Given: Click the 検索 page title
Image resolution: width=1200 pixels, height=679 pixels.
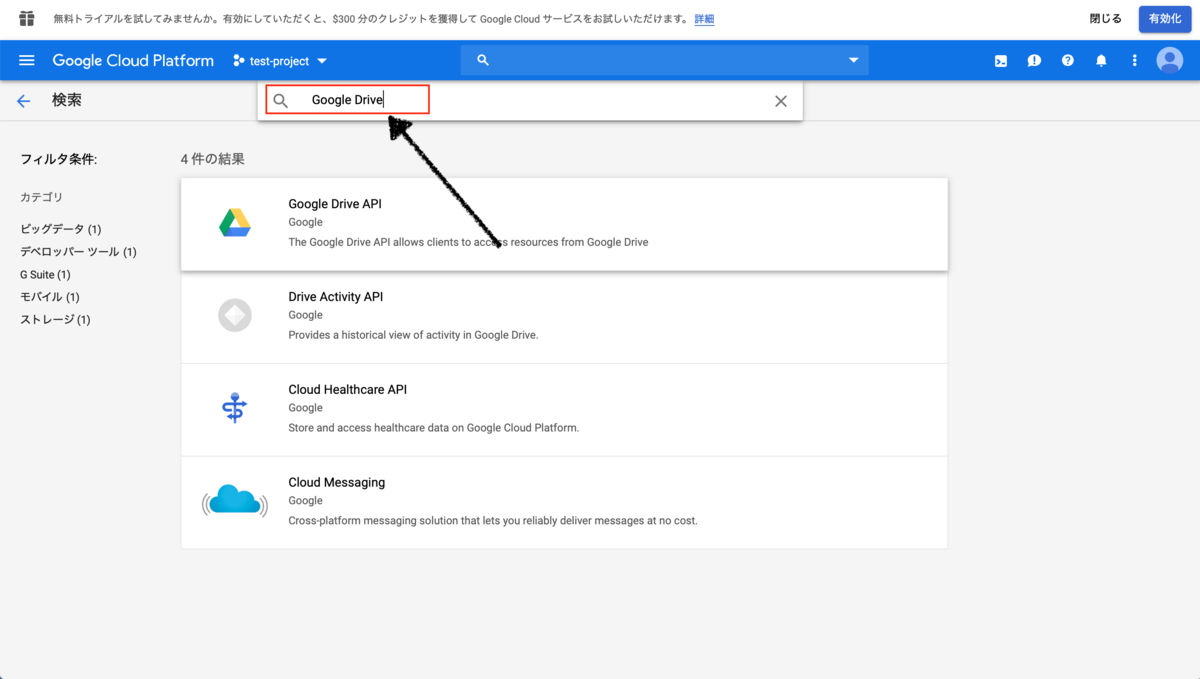Looking at the screenshot, I should 67,100.
